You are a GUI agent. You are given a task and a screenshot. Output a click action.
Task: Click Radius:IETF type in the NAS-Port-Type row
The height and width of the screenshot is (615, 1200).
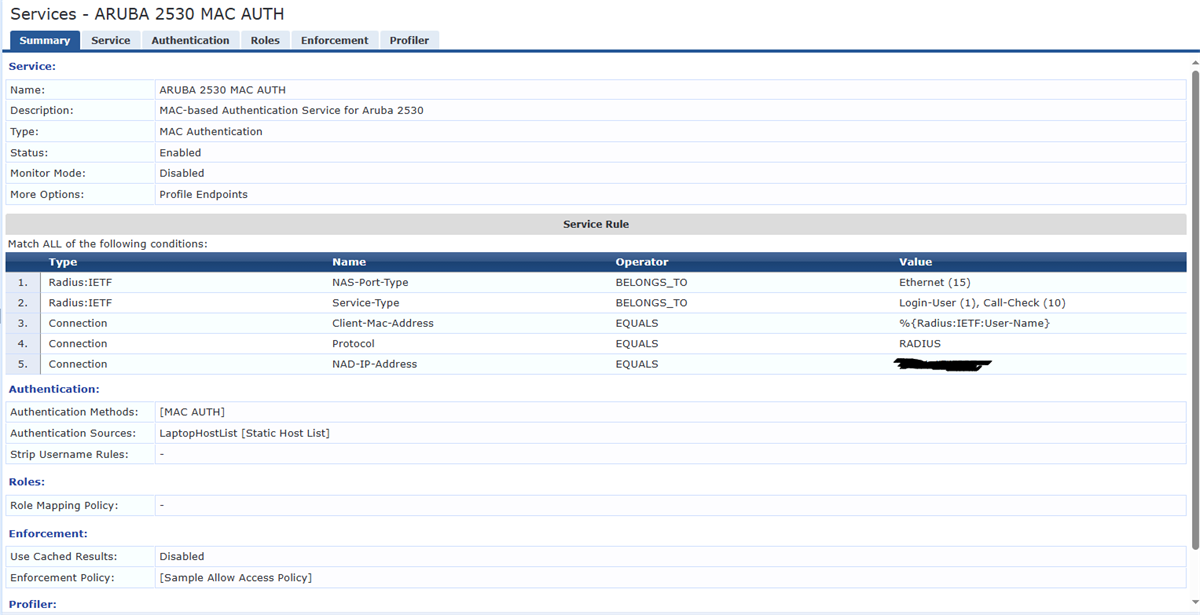(80, 282)
